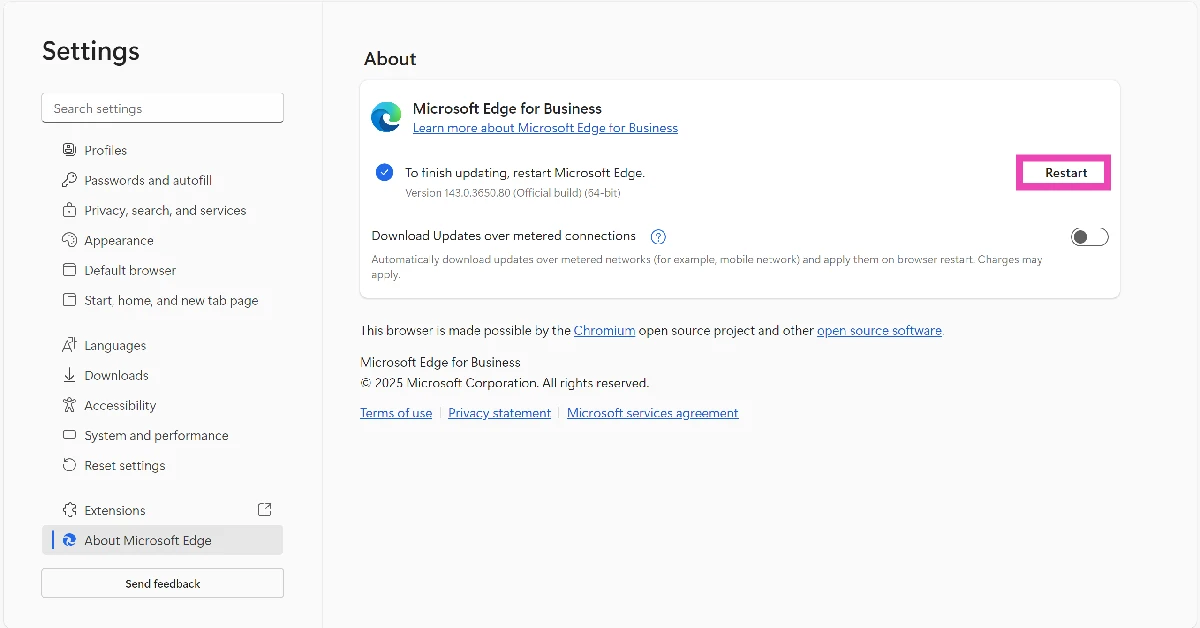Select System and performance
Screen dimensions: 1200x628
click(156, 435)
